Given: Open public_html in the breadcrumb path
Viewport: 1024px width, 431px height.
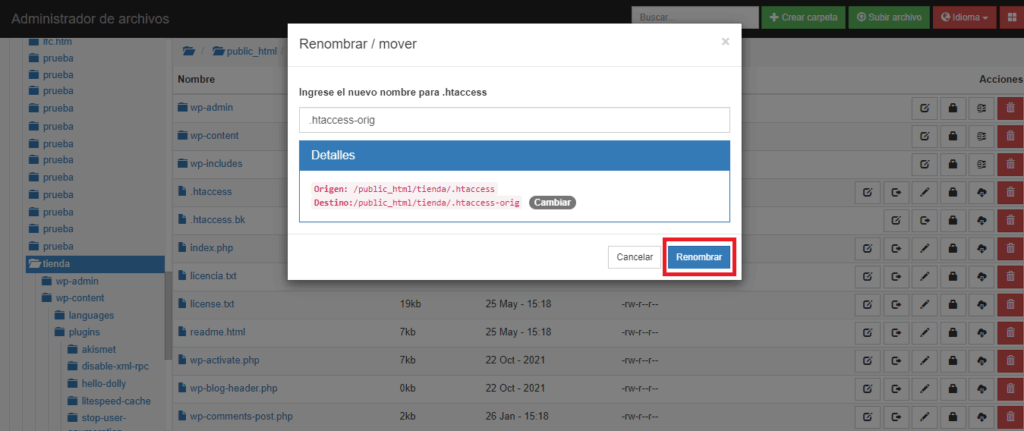Looking at the screenshot, I should (245, 51).
